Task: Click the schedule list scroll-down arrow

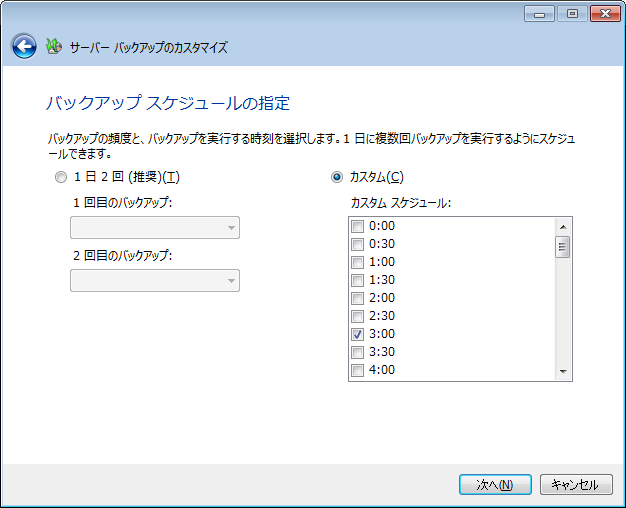Action: click(x=563, y=372)
